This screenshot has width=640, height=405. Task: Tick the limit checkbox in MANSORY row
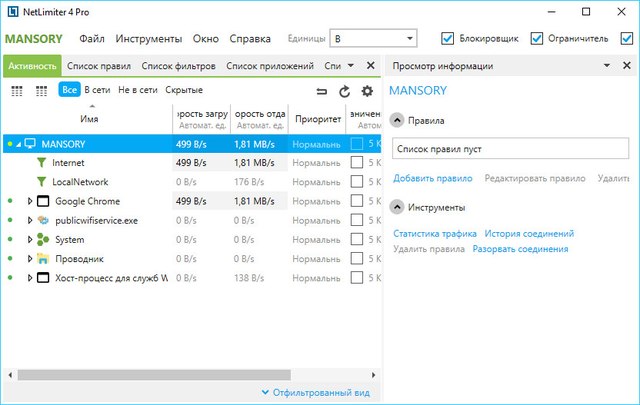[x=357, y=144]
